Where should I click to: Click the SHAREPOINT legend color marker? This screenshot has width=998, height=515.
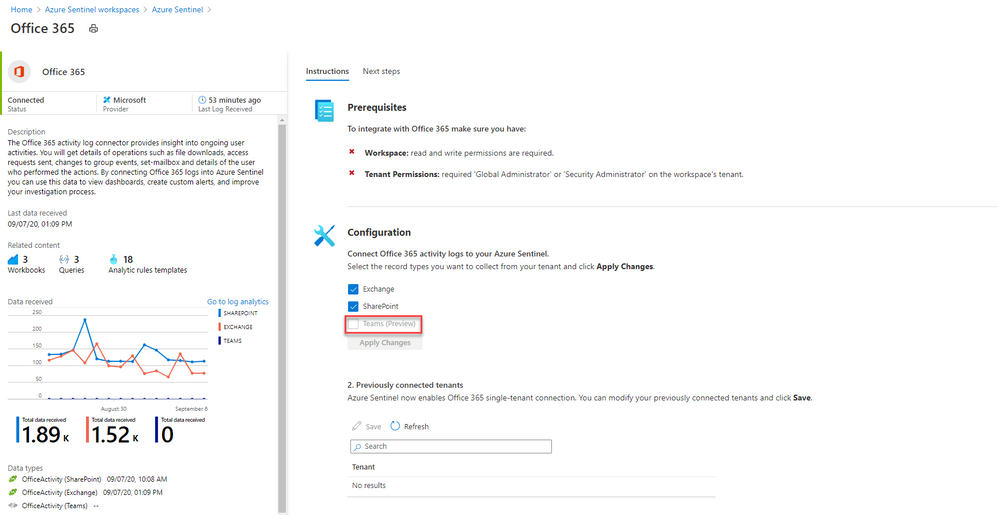click(219, 313)
